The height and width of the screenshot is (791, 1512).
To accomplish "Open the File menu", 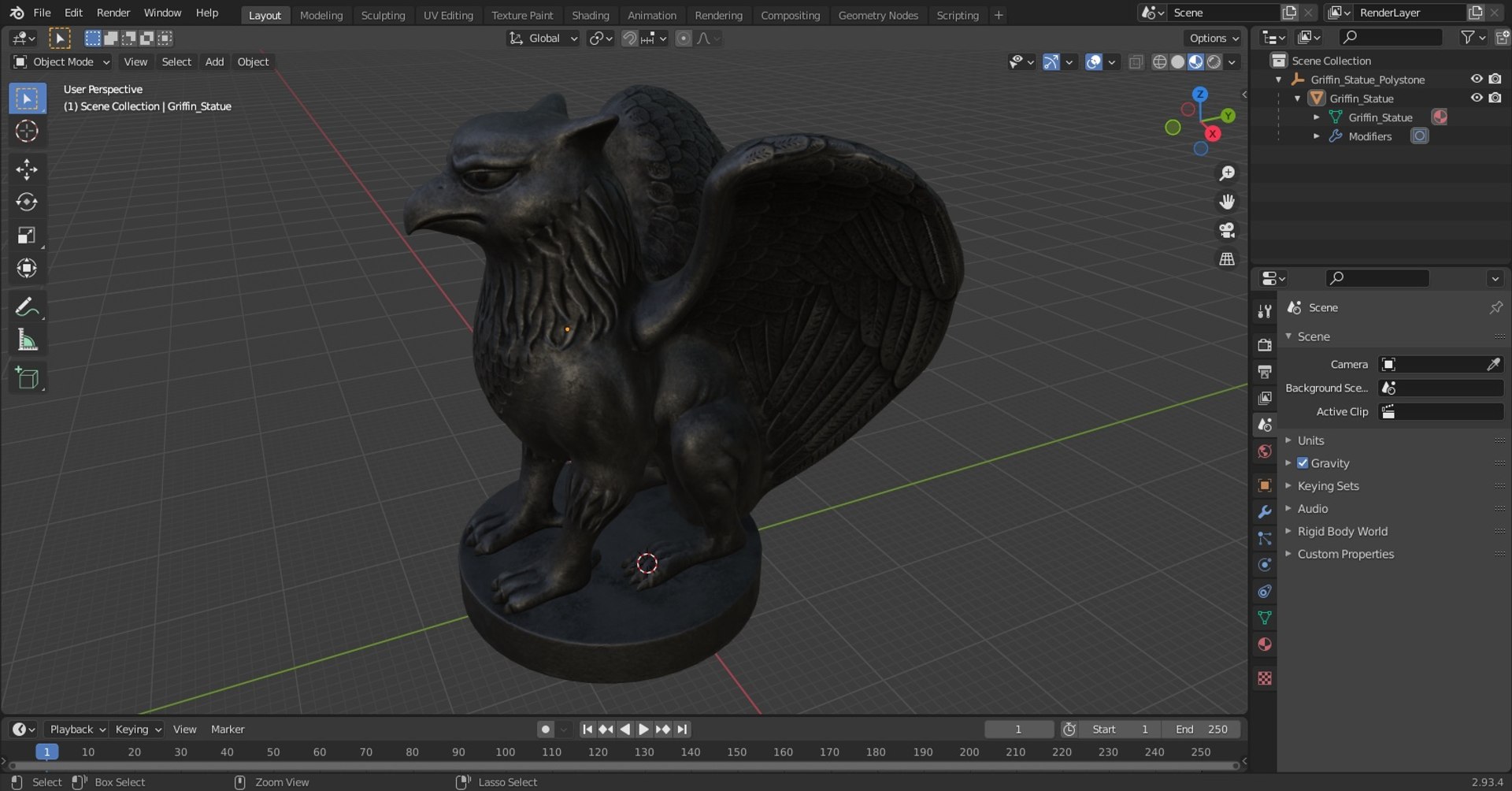I will pos(42,13).
